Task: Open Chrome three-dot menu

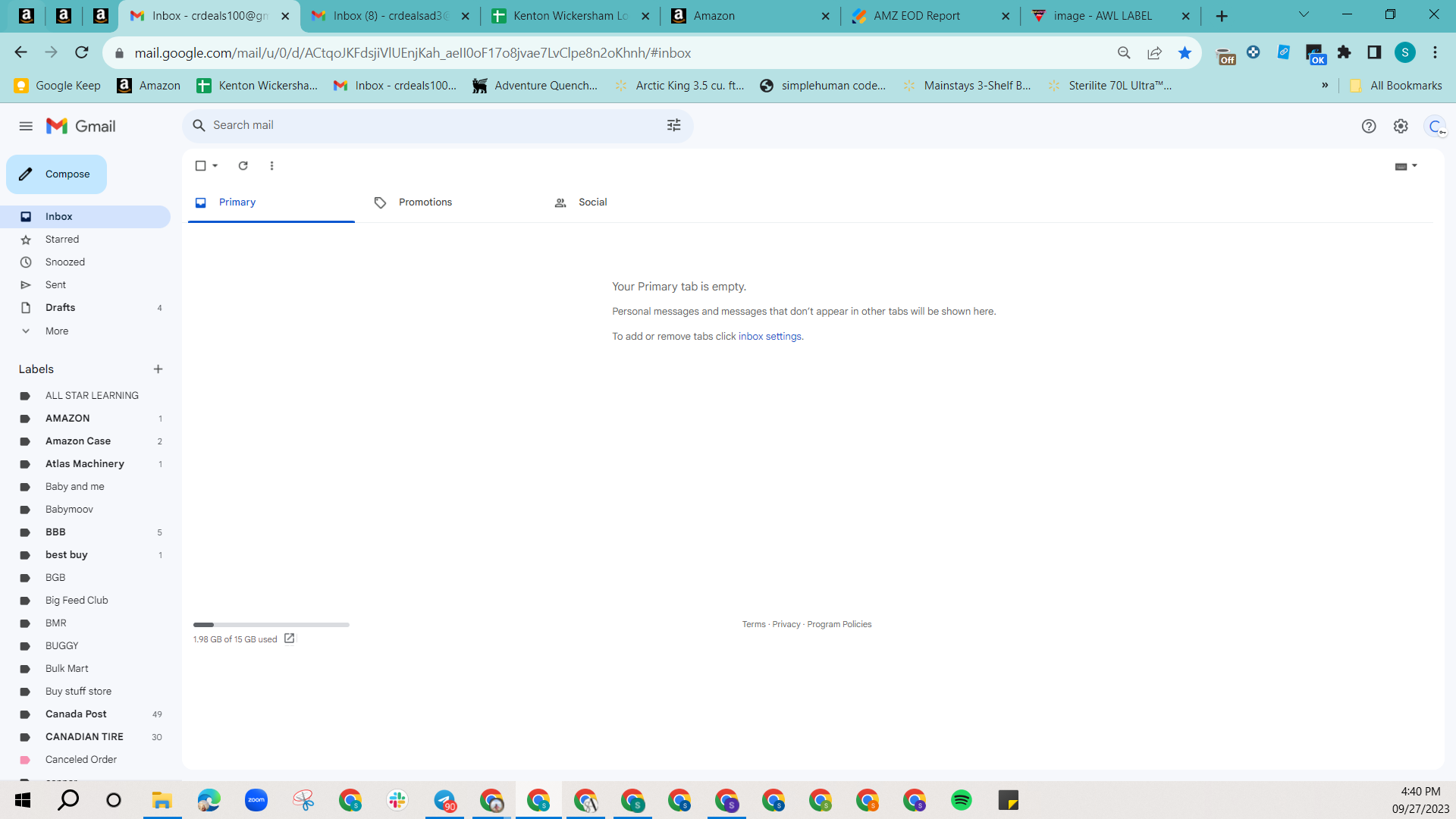Action: (x=1435, y=52)
